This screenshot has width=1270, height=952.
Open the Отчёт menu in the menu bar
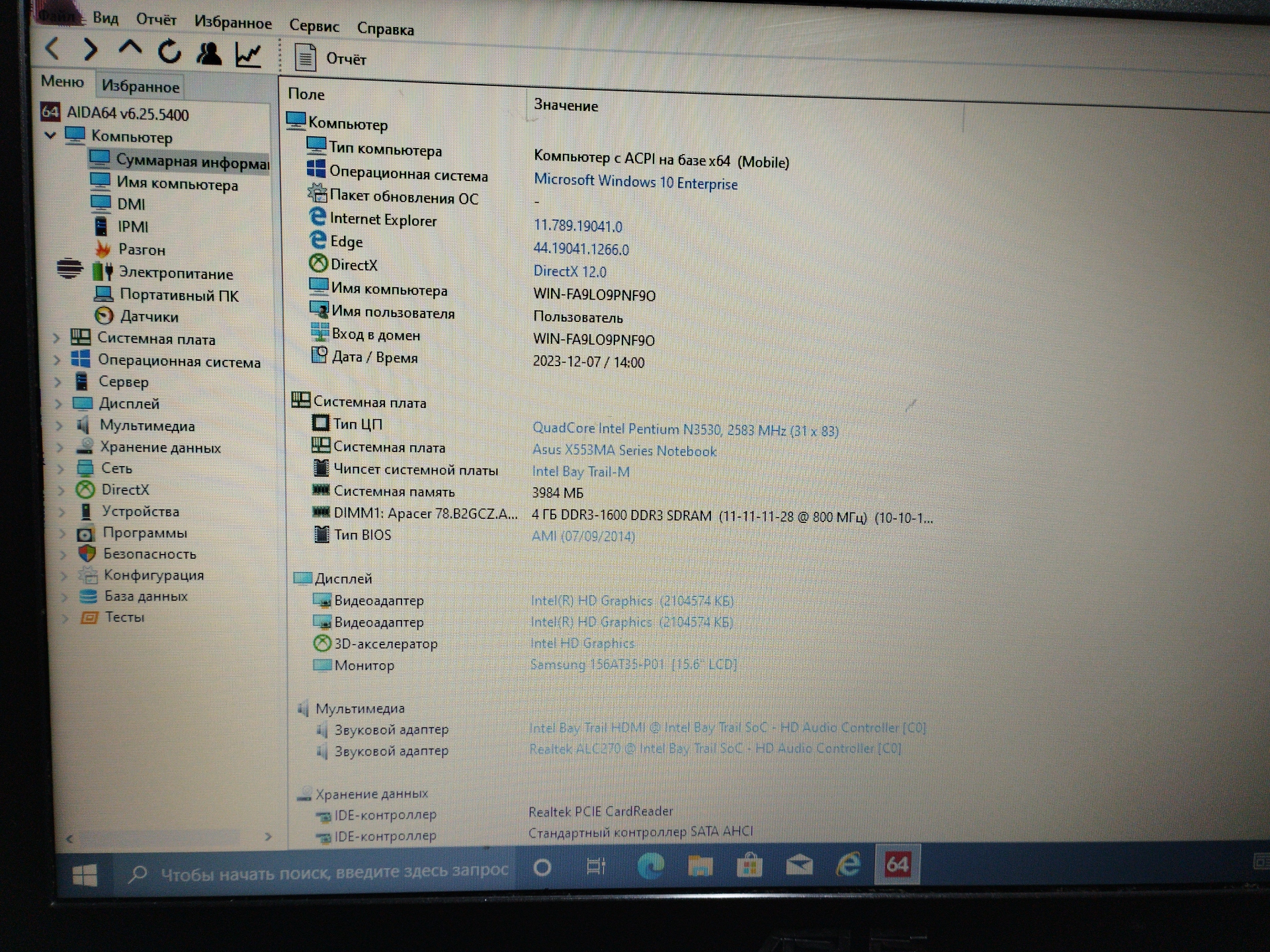pos(156,20)
